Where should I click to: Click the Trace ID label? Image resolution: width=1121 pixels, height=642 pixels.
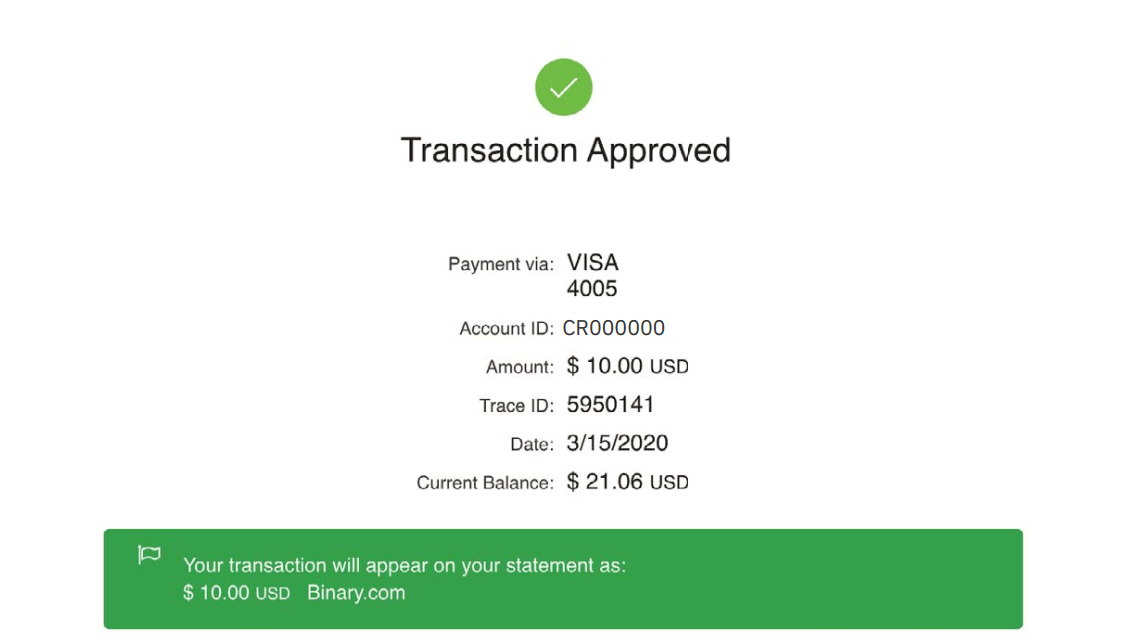[x=516, y=406]
